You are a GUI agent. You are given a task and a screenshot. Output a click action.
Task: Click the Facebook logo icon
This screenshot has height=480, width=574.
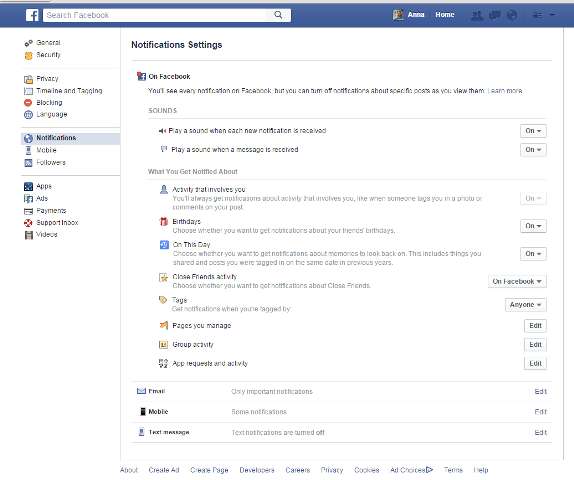32,15
